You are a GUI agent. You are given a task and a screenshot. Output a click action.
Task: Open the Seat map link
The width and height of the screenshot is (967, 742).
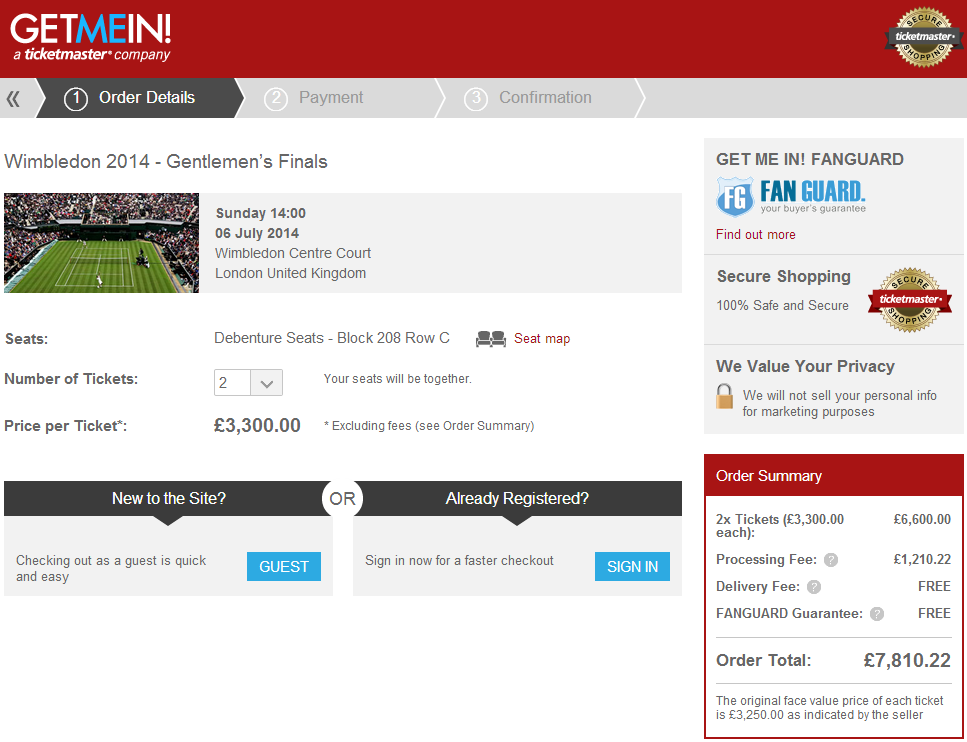pyautogui.click(x=542, y=339)
